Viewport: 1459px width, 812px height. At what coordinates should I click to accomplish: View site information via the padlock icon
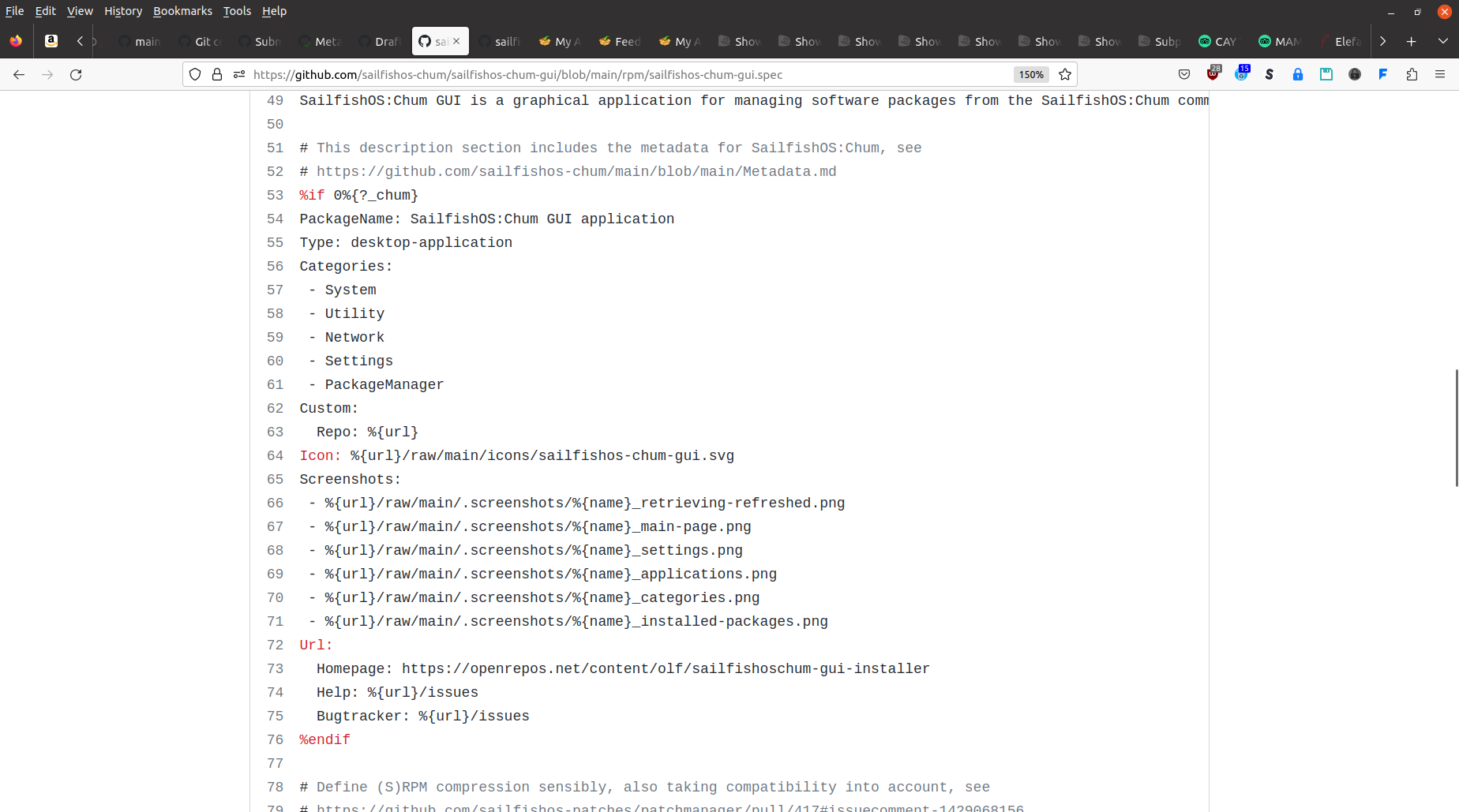pyautogui.click(x=217, y=74)
